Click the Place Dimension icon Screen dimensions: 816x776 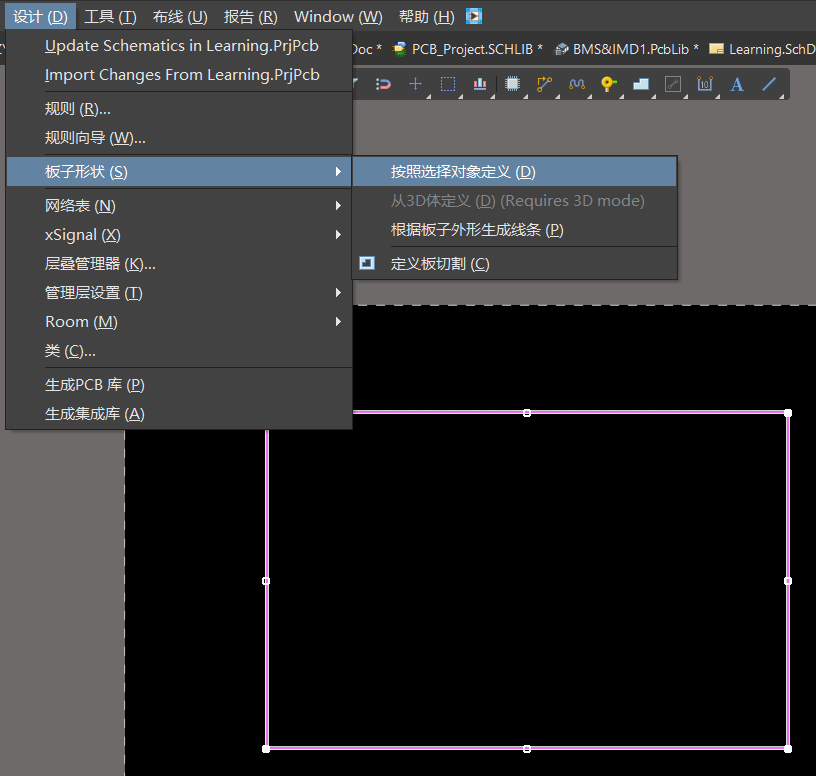(705, 85)
